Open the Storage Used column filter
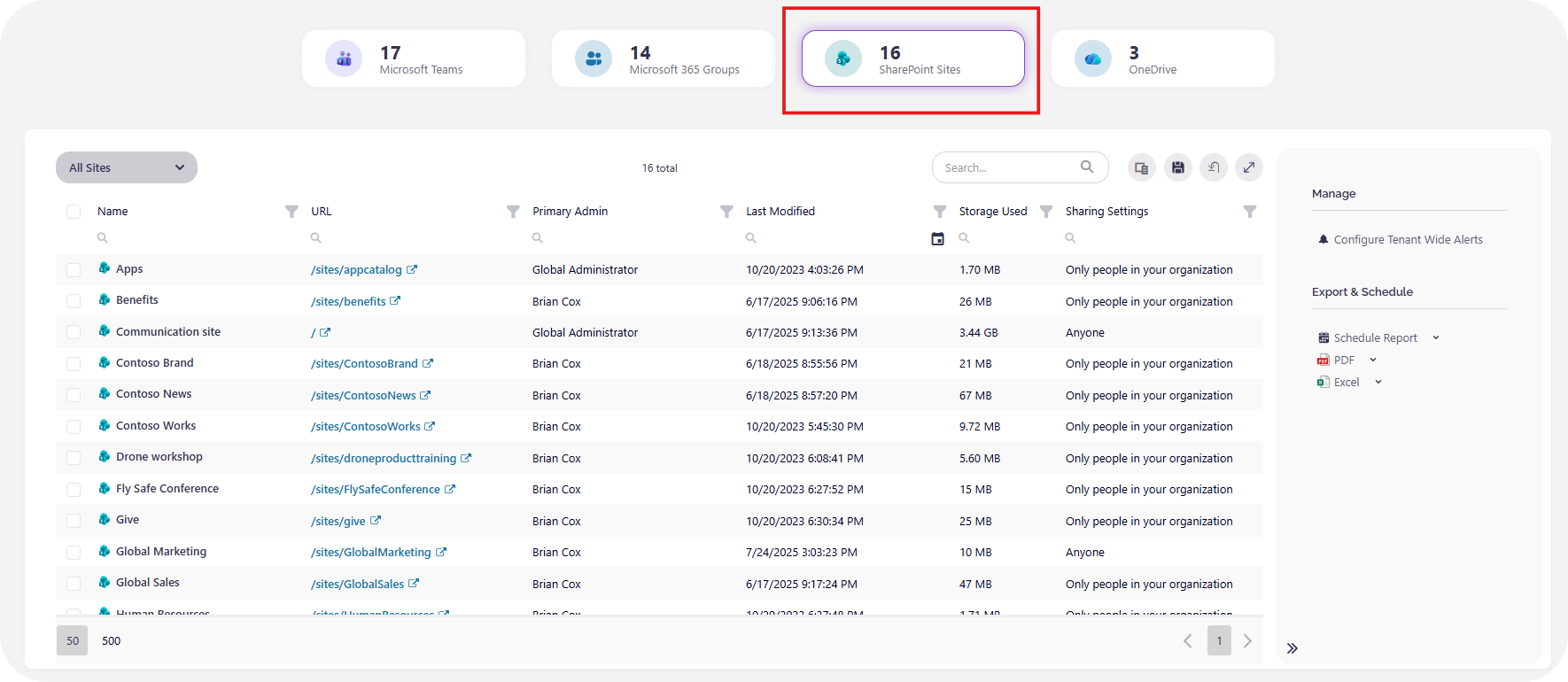The image size is (1568, 682). click(1046, 212)
